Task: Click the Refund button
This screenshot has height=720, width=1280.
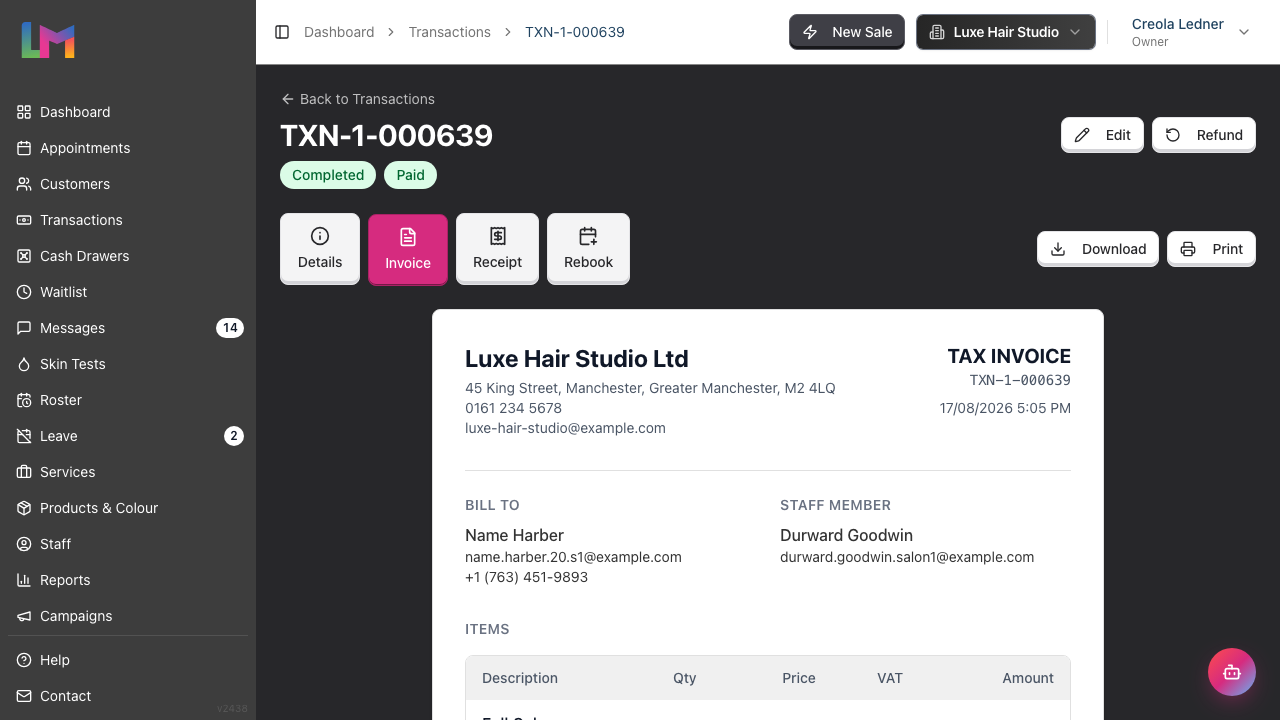Action: click(x=1204, y=135)
